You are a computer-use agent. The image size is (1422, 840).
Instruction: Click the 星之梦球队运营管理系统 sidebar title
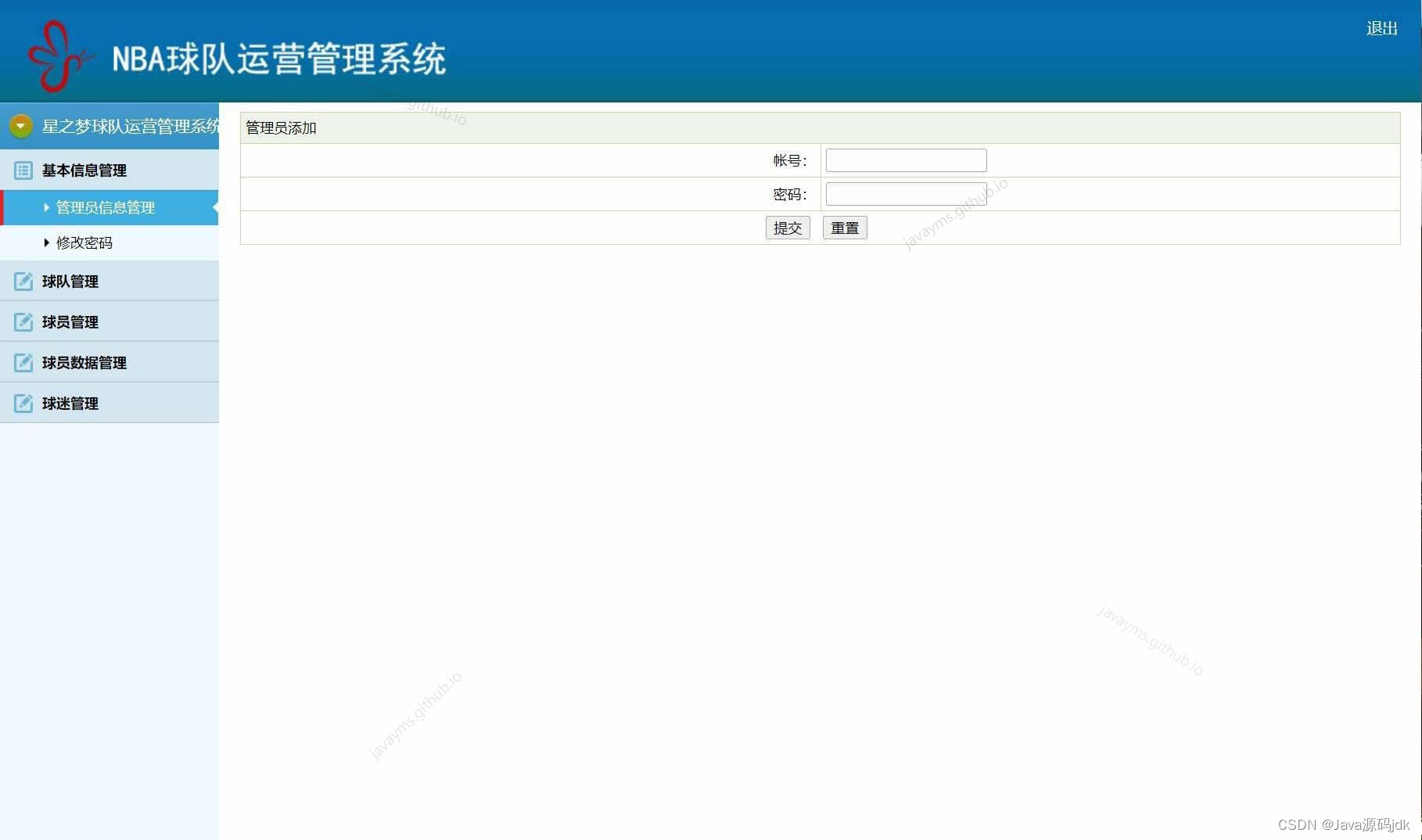pos(131,127)
